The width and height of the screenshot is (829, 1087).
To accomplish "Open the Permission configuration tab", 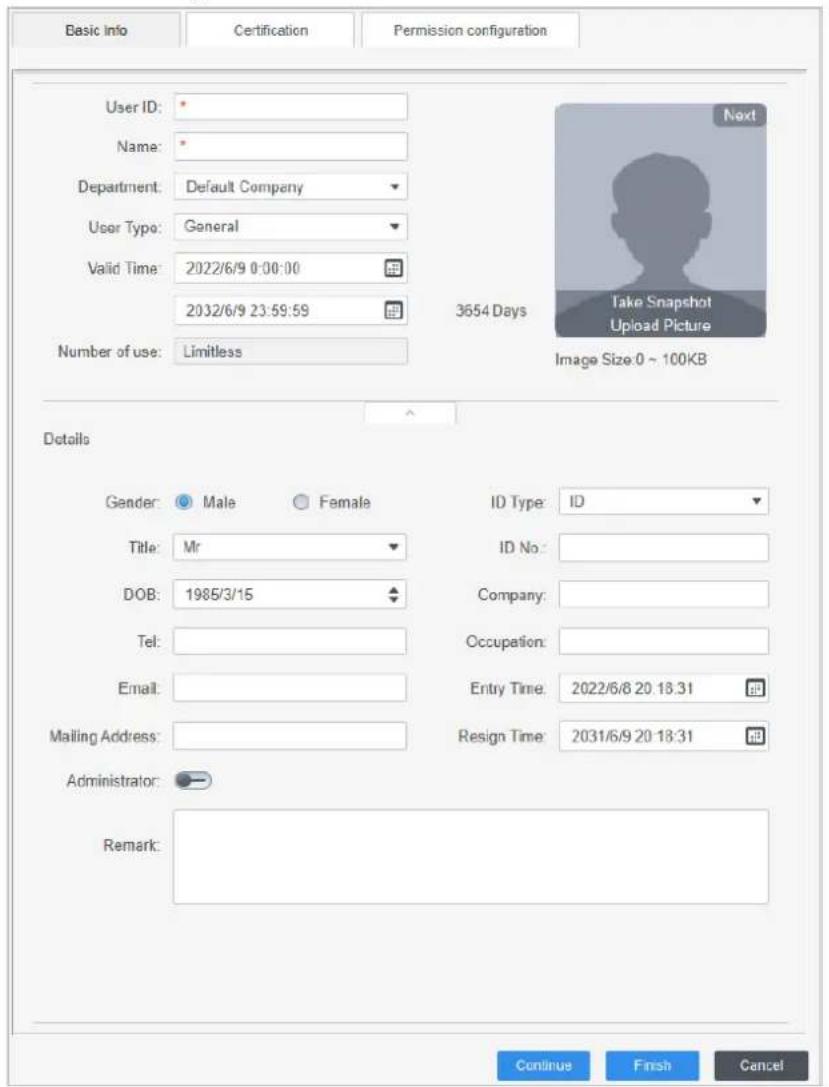I will pos(470,31).
